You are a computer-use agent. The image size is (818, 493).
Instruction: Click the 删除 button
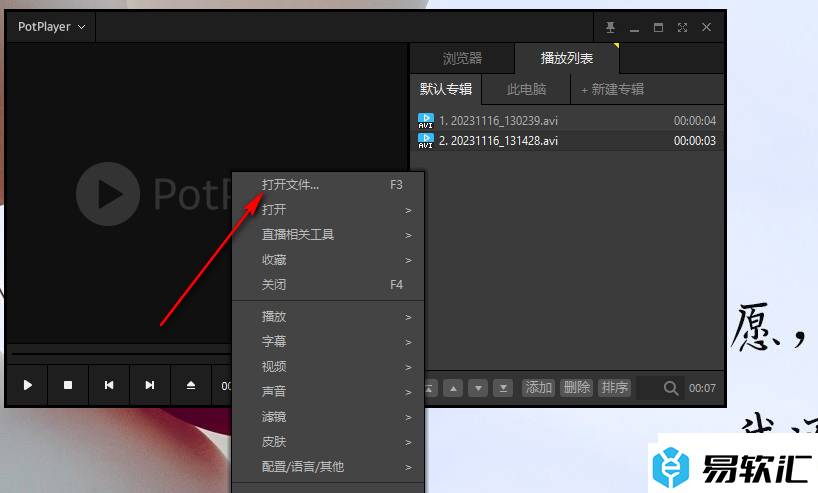point(576,388)
